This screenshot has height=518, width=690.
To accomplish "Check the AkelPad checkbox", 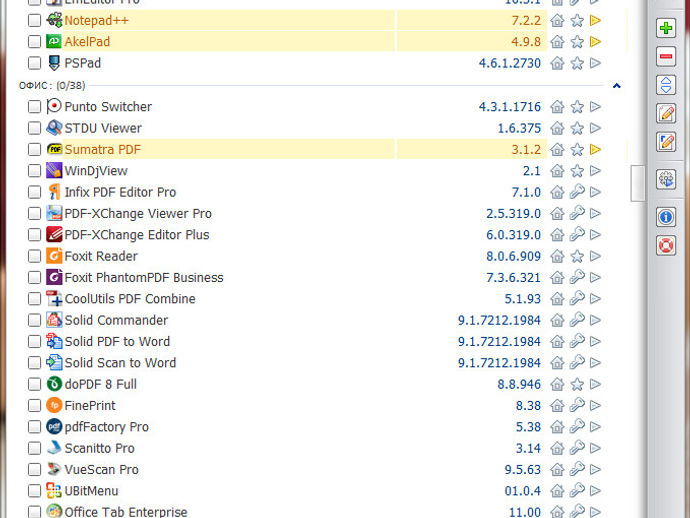I will 34,42.
